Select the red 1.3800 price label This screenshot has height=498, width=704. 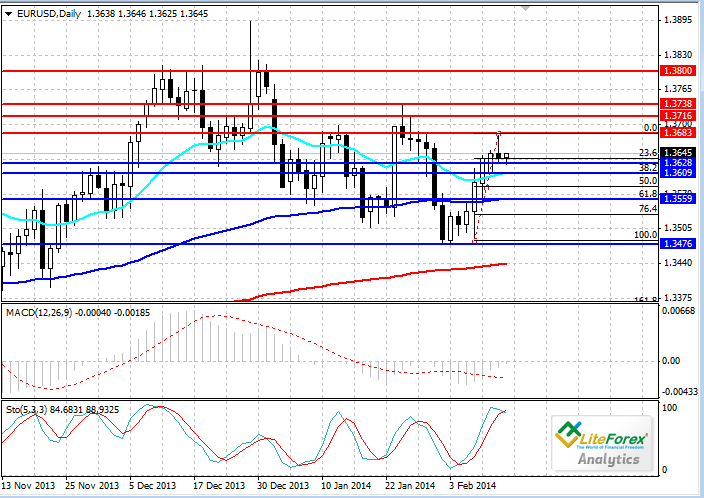(678, 71)
